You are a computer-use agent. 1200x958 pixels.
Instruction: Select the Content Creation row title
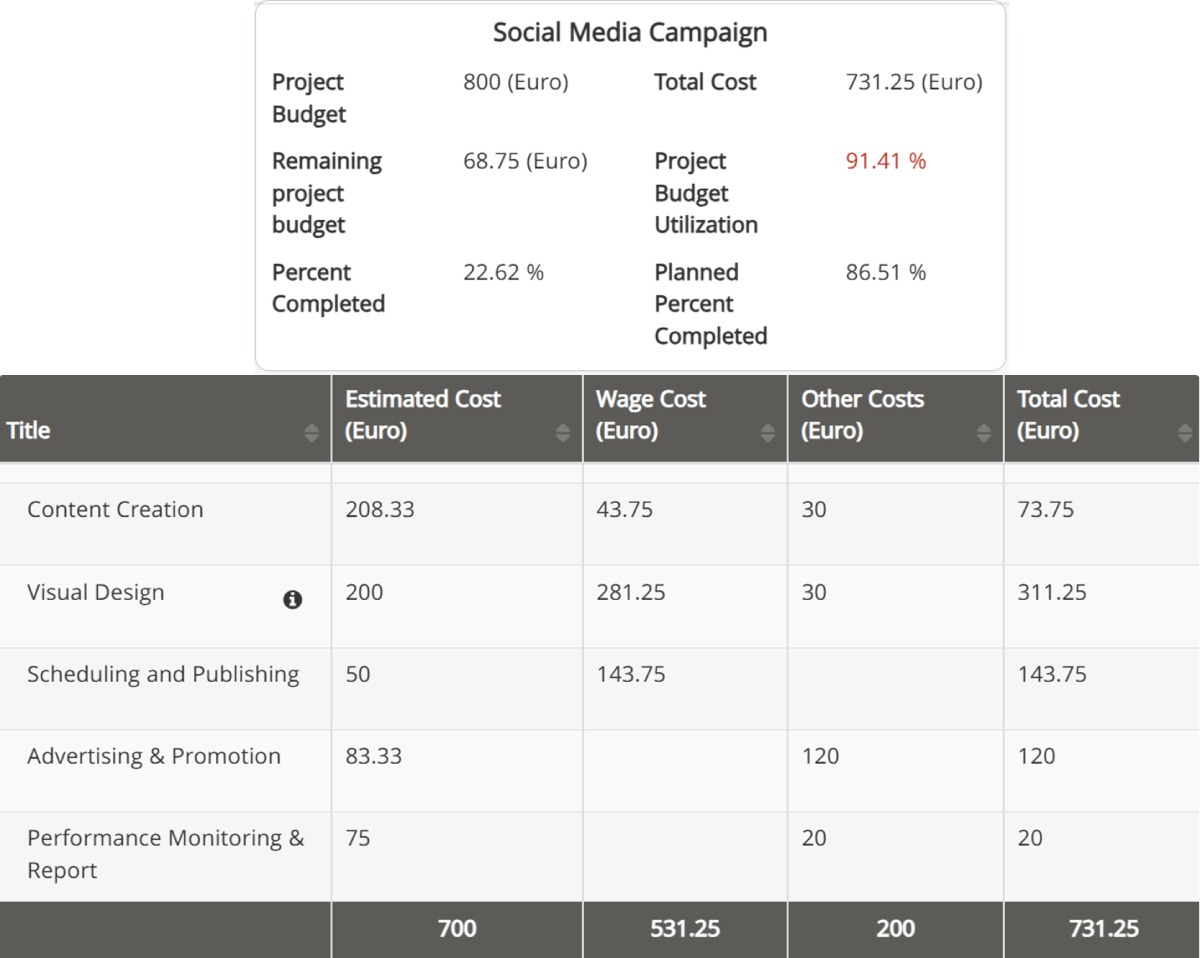tap(115, 510)
